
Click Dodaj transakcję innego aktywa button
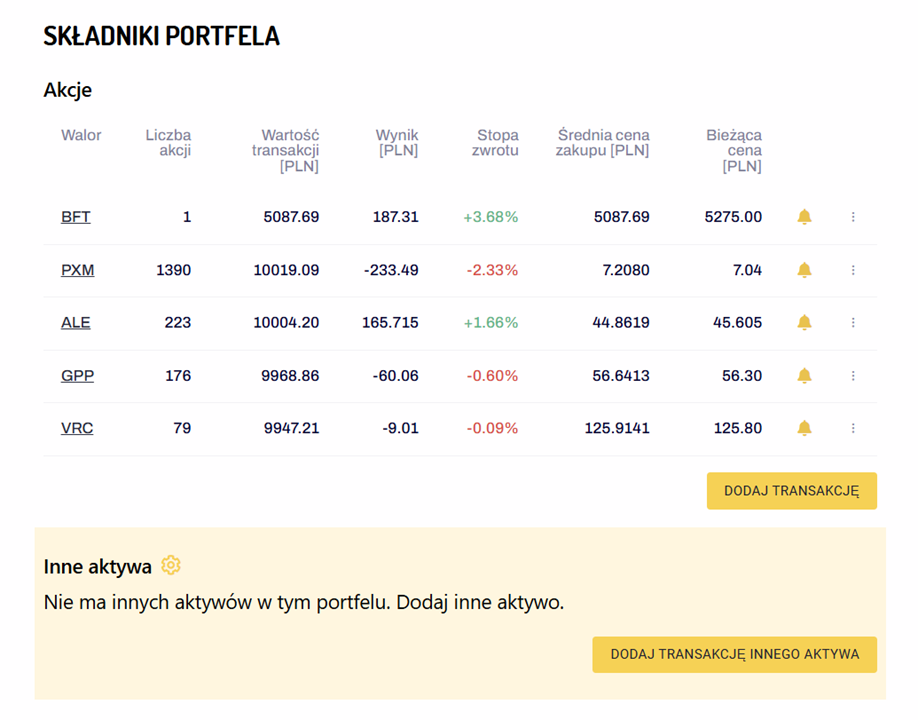coord(735,654)
